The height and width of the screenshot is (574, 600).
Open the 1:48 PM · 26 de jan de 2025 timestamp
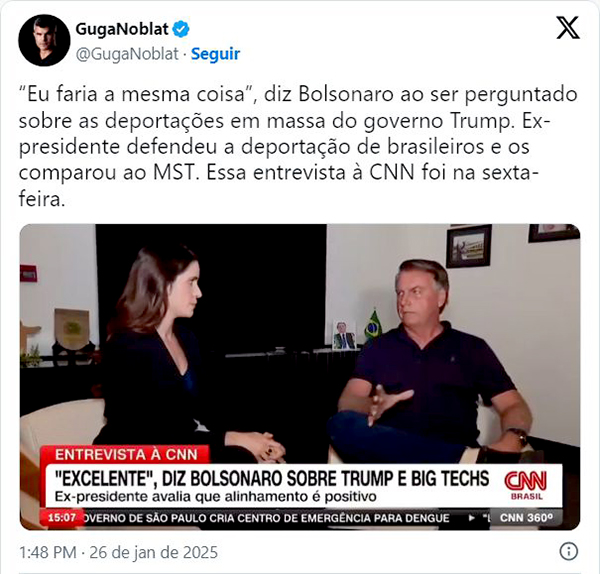(119, 552)
